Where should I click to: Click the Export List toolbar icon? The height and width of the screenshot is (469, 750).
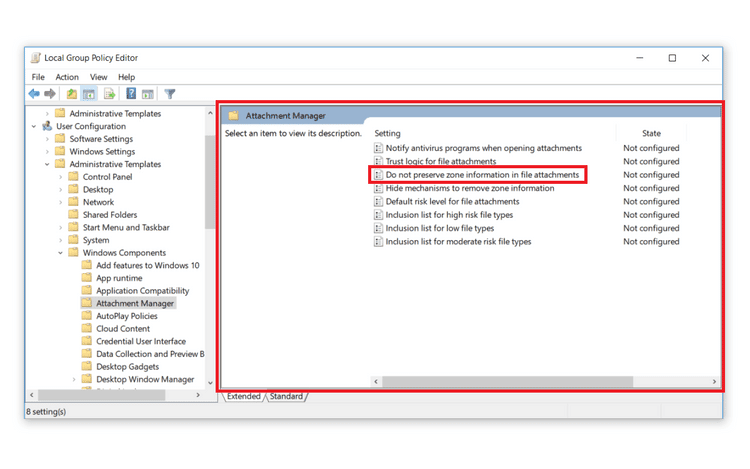coord(110,94)
